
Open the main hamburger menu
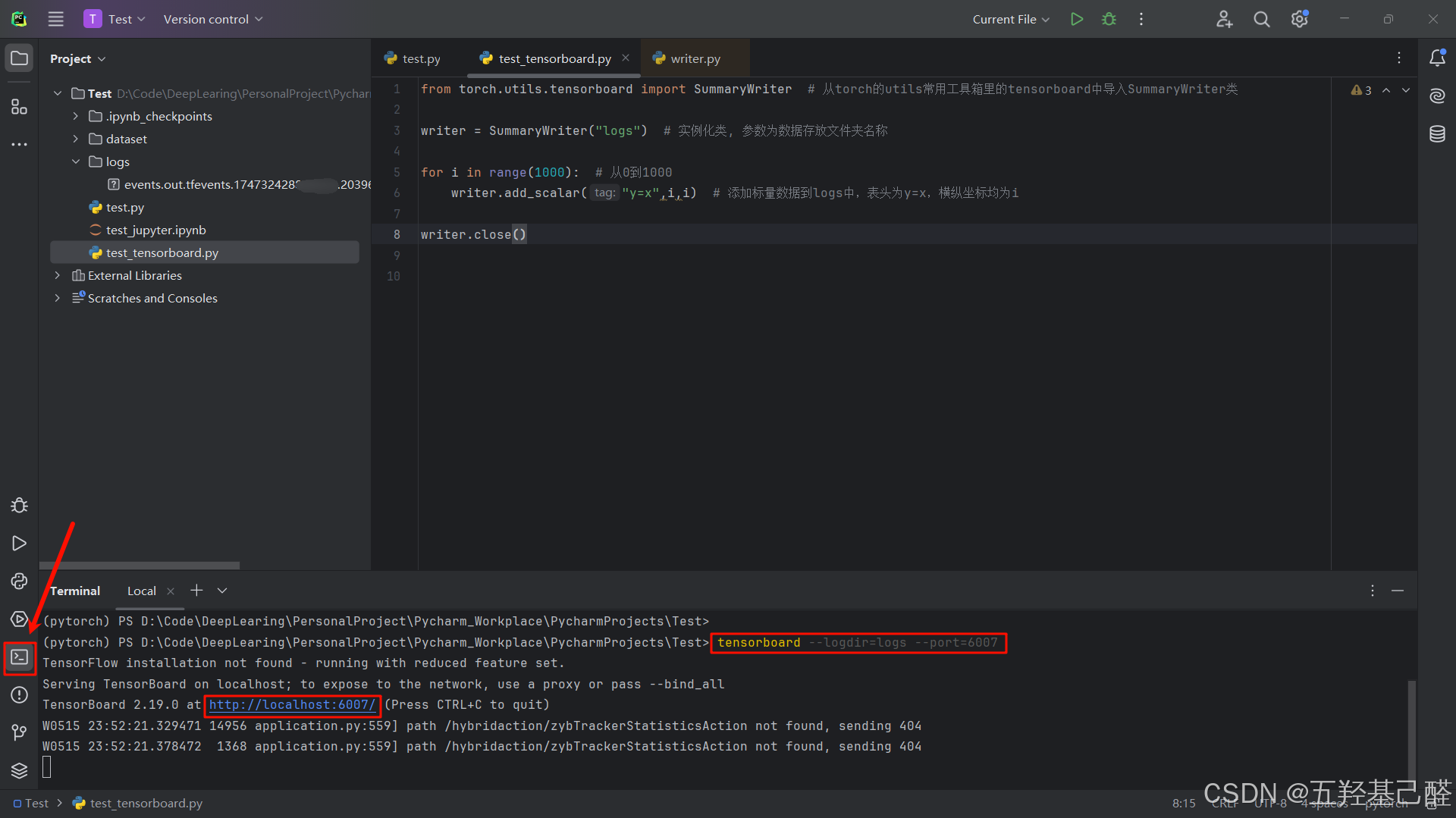pos(55,19)
